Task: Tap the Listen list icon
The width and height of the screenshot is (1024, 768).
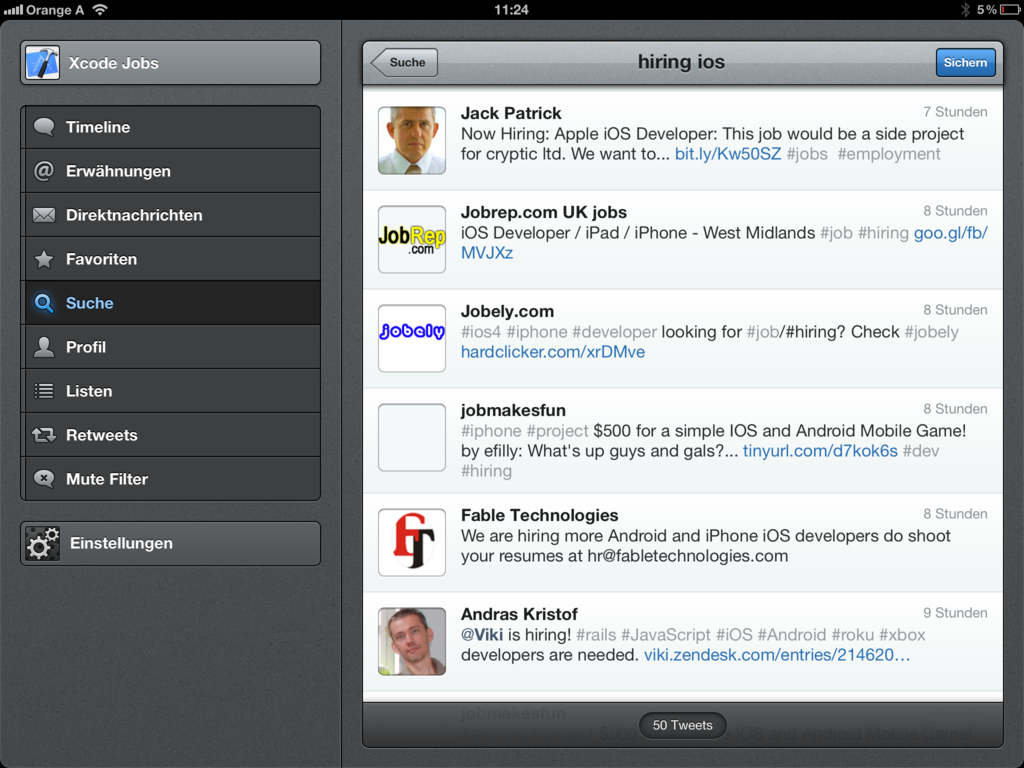Action: (x=44, y=391)
